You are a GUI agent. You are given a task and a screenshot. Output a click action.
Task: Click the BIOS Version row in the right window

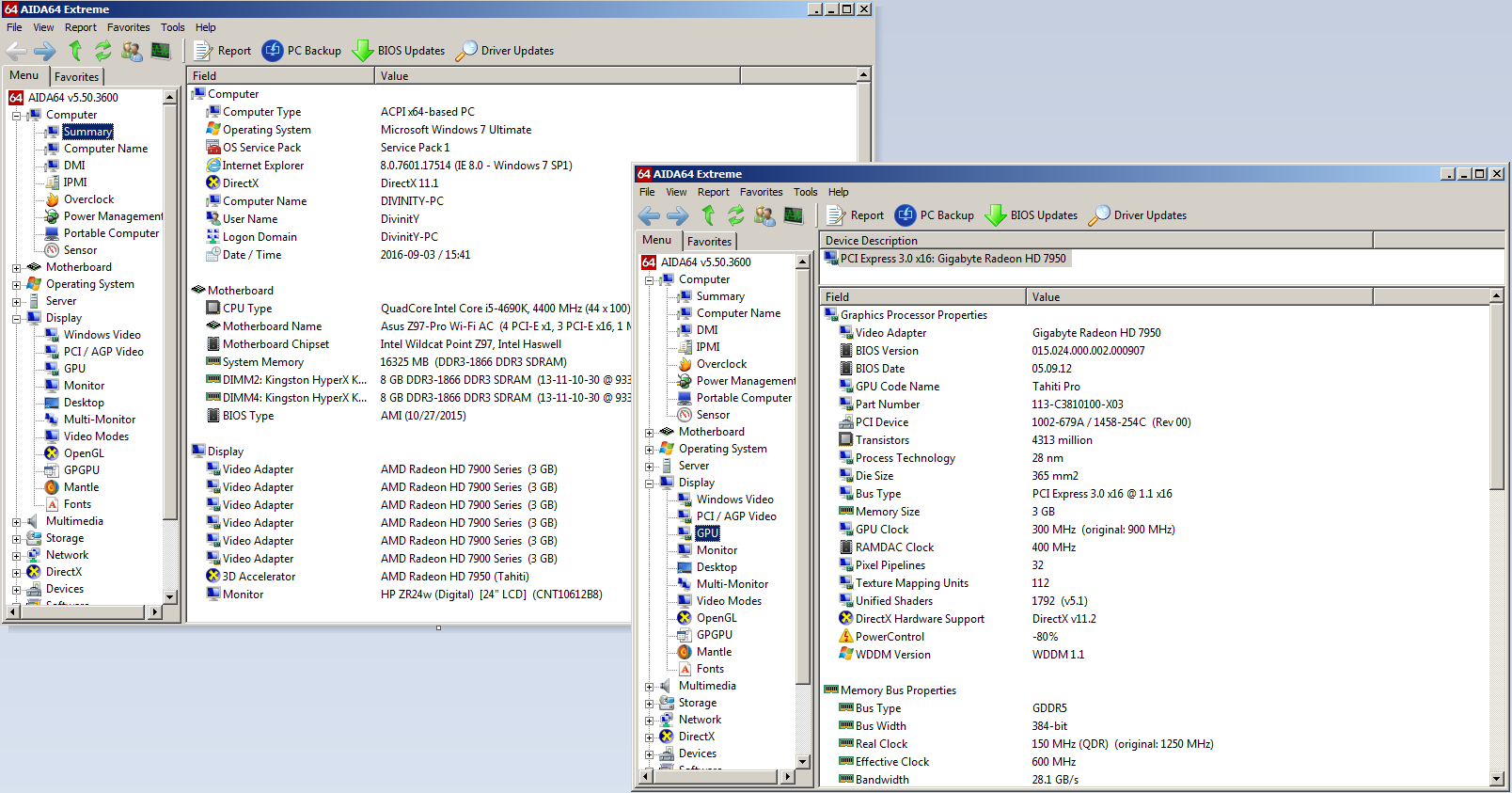1157,351
